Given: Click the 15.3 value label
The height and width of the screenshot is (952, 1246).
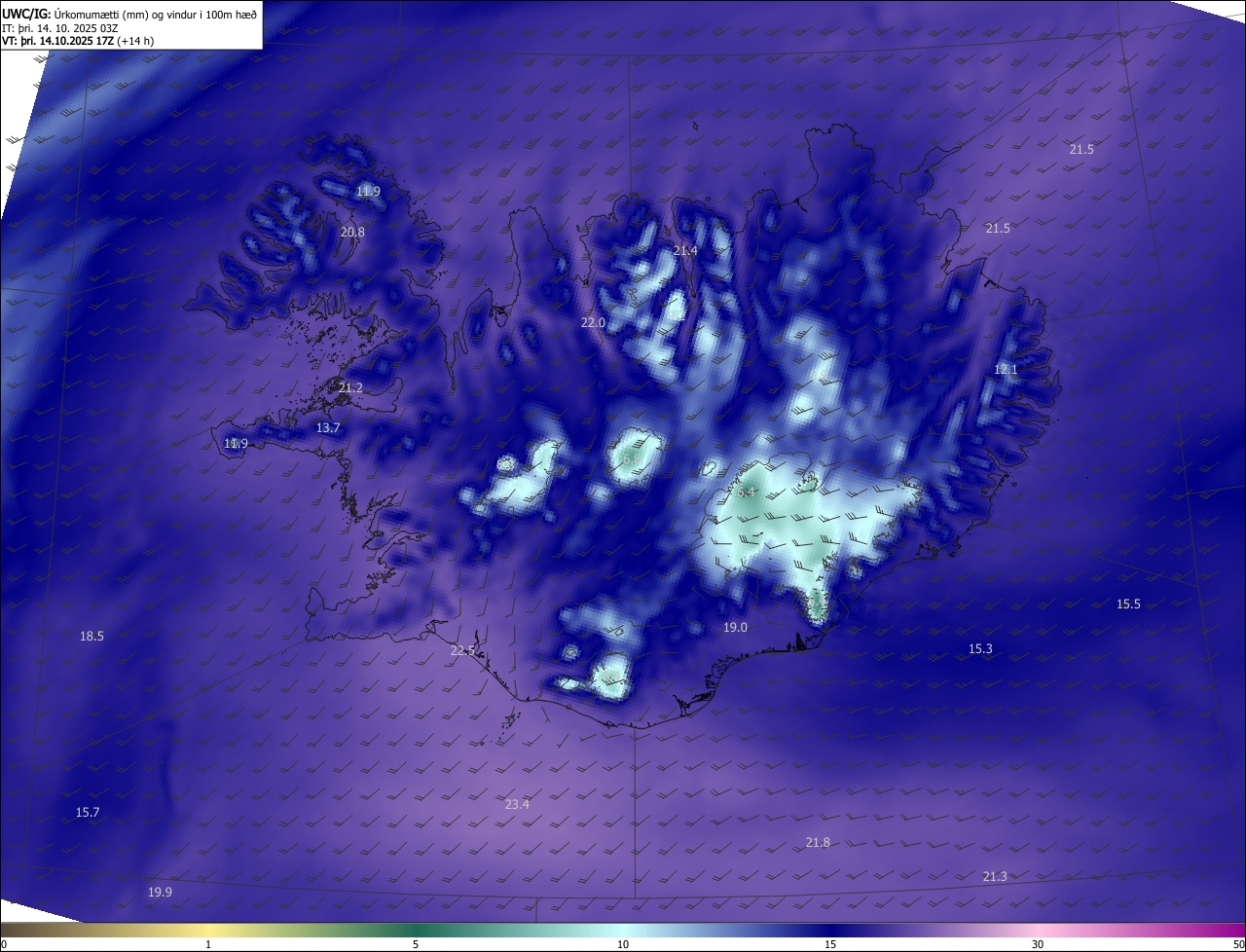Looking at the screenshot, I should click(x=980, y=648).
